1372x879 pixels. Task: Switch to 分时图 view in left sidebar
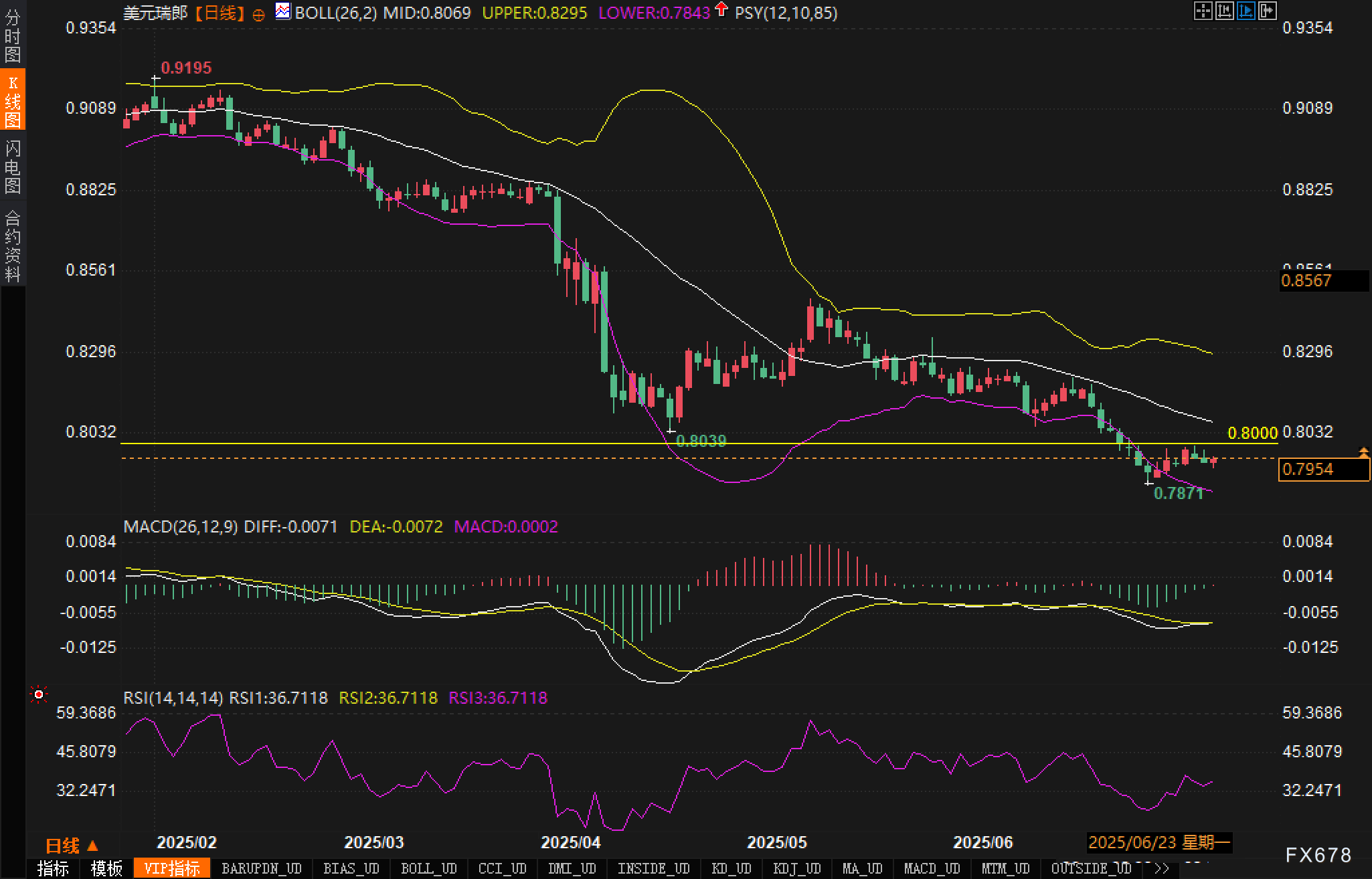click(12, 36)
